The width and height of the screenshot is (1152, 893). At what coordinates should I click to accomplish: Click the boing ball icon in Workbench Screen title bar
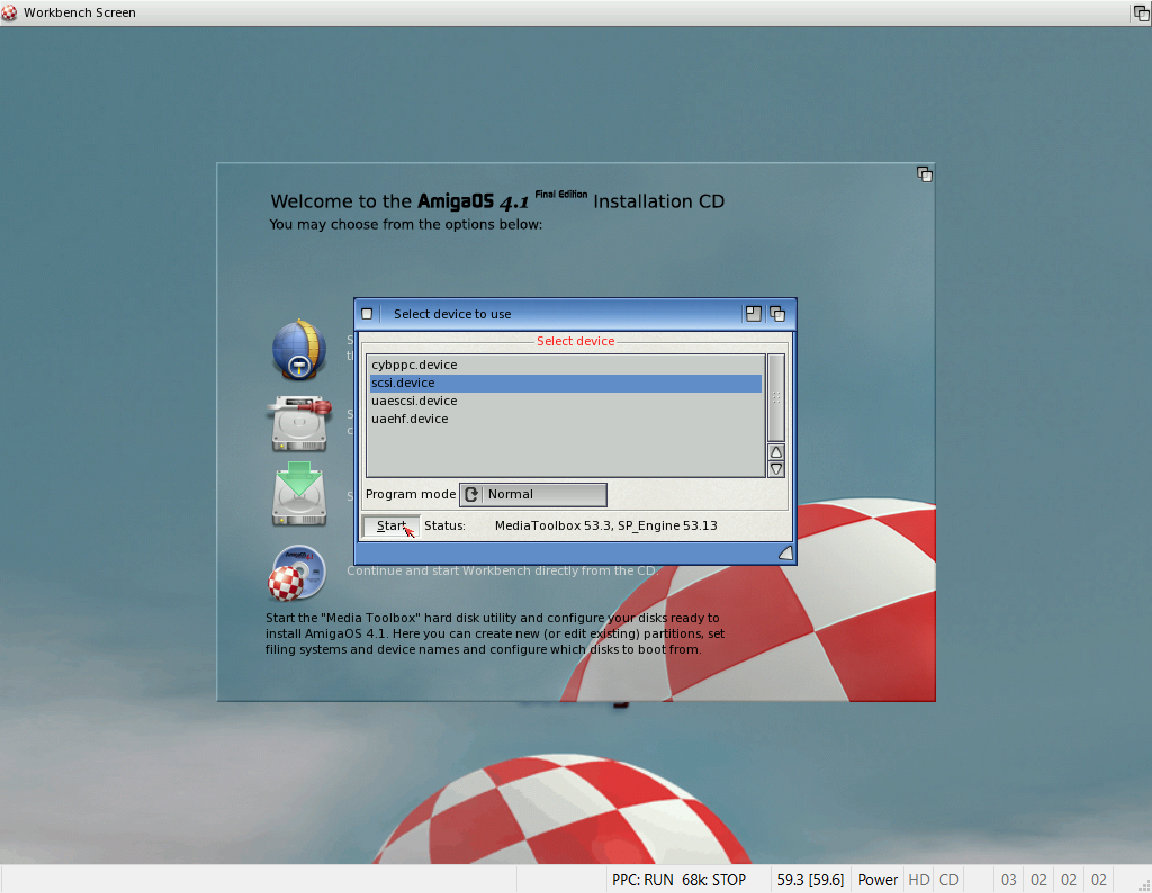tap(9, 12)
